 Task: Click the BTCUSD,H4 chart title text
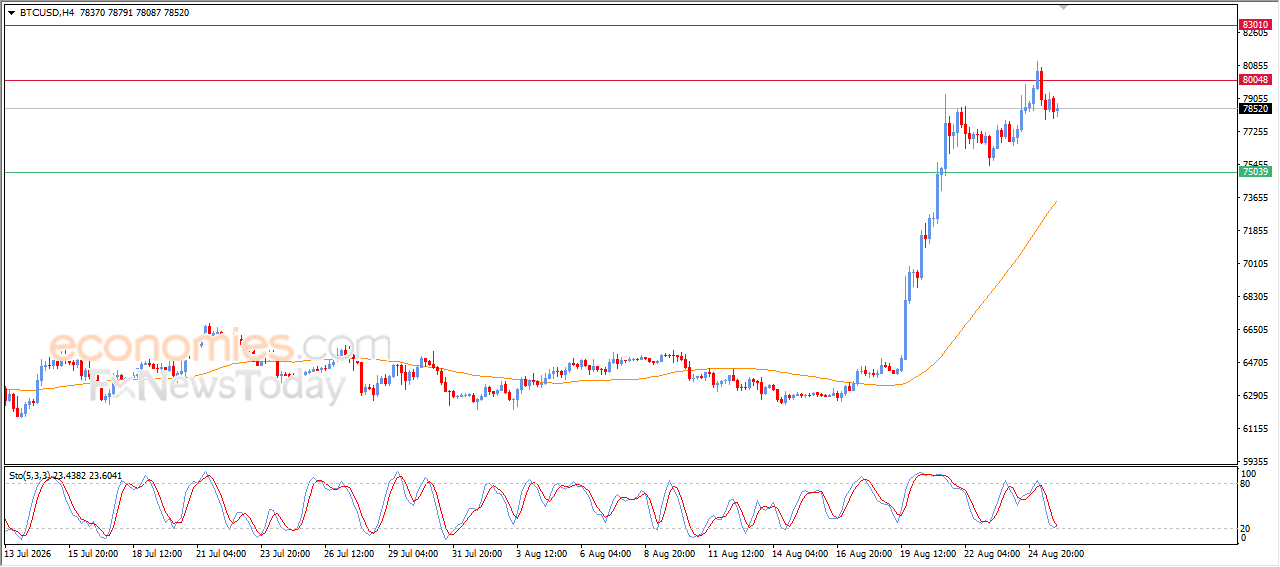[x=47, y=13]
